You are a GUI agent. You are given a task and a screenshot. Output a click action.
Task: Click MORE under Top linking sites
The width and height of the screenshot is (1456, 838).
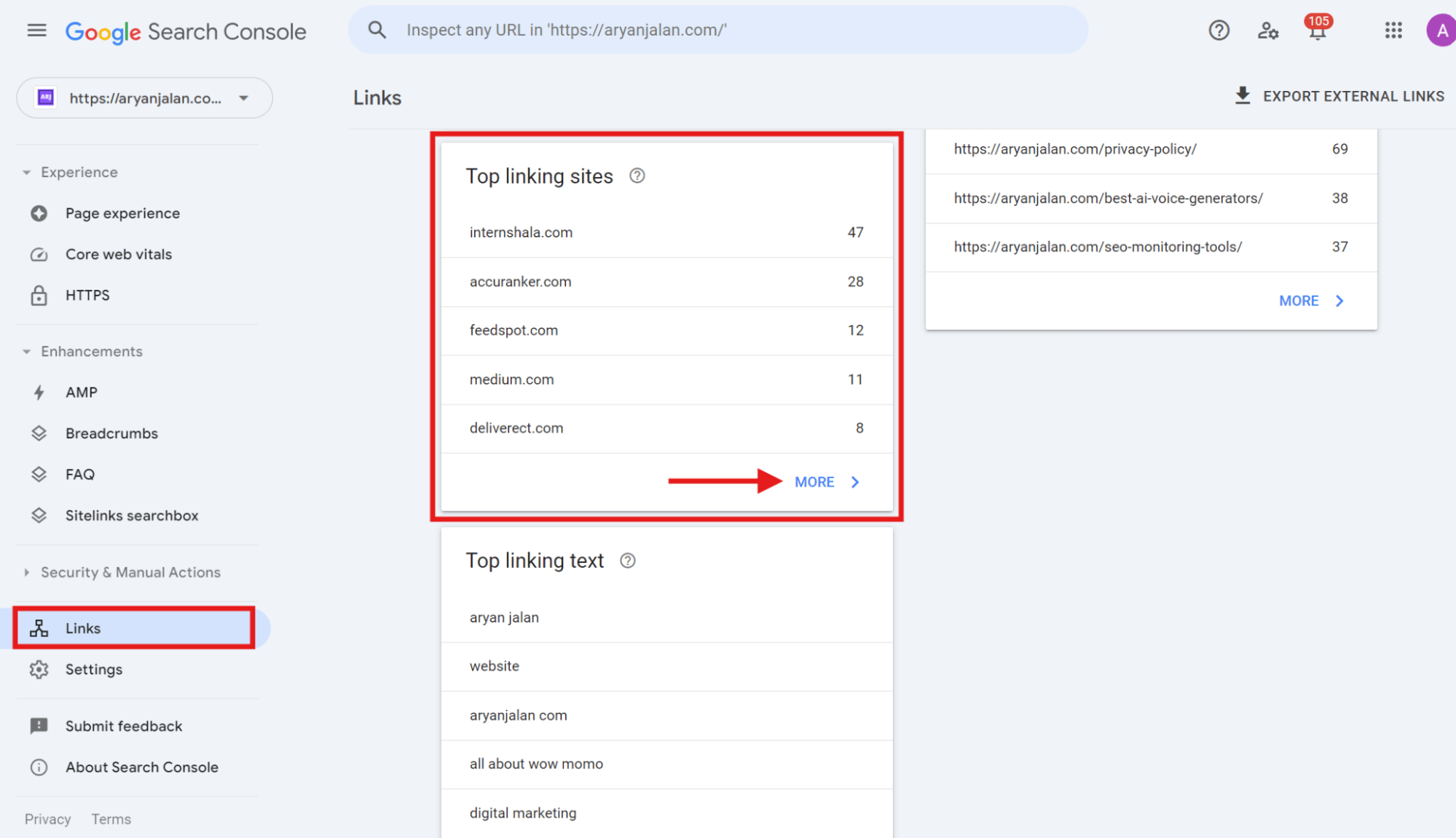click(x=814, y=481)
